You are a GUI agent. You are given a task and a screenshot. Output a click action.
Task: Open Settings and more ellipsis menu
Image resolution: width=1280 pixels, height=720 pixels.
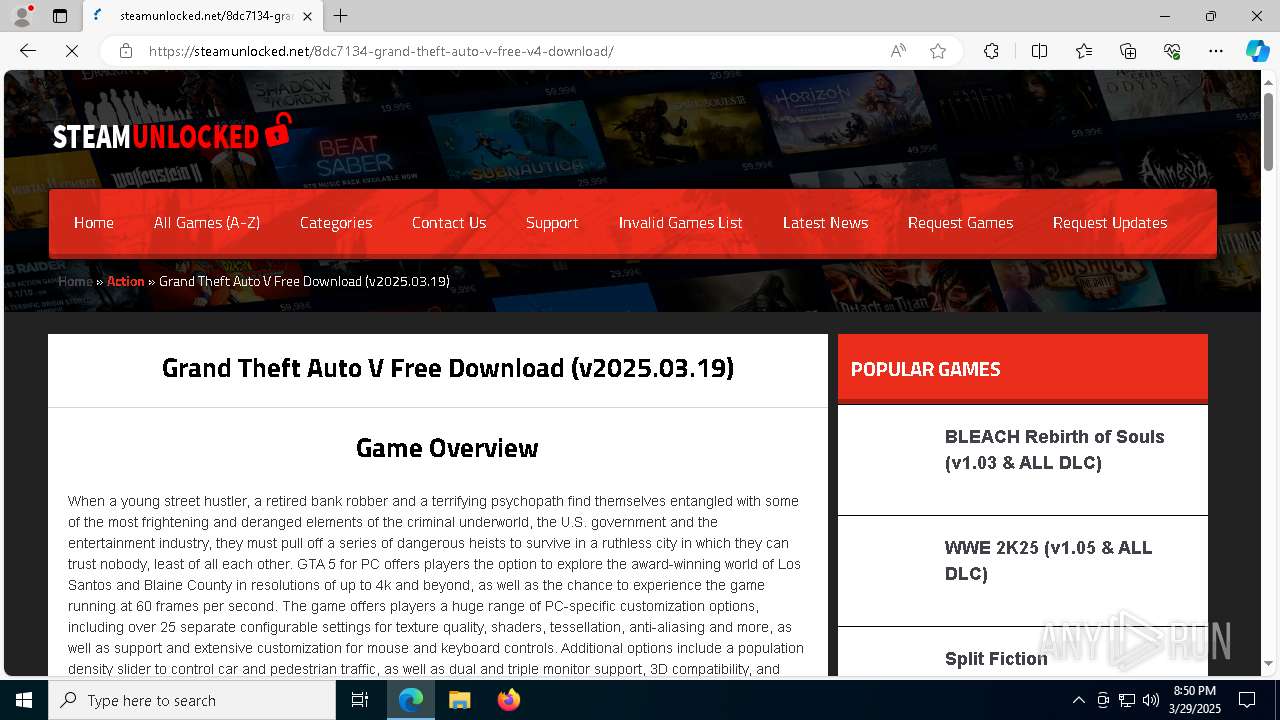1216,51
